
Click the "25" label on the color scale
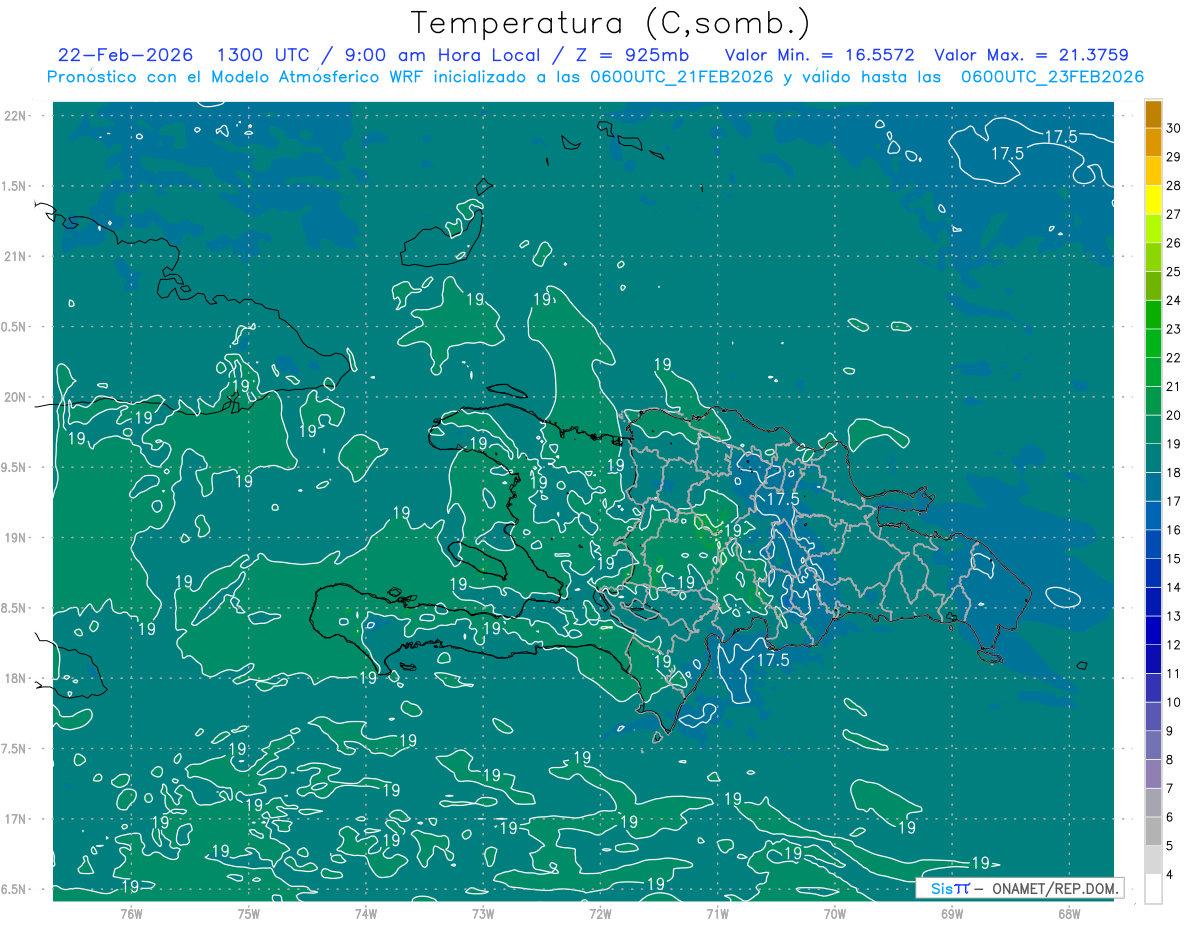pos(1174,271)
